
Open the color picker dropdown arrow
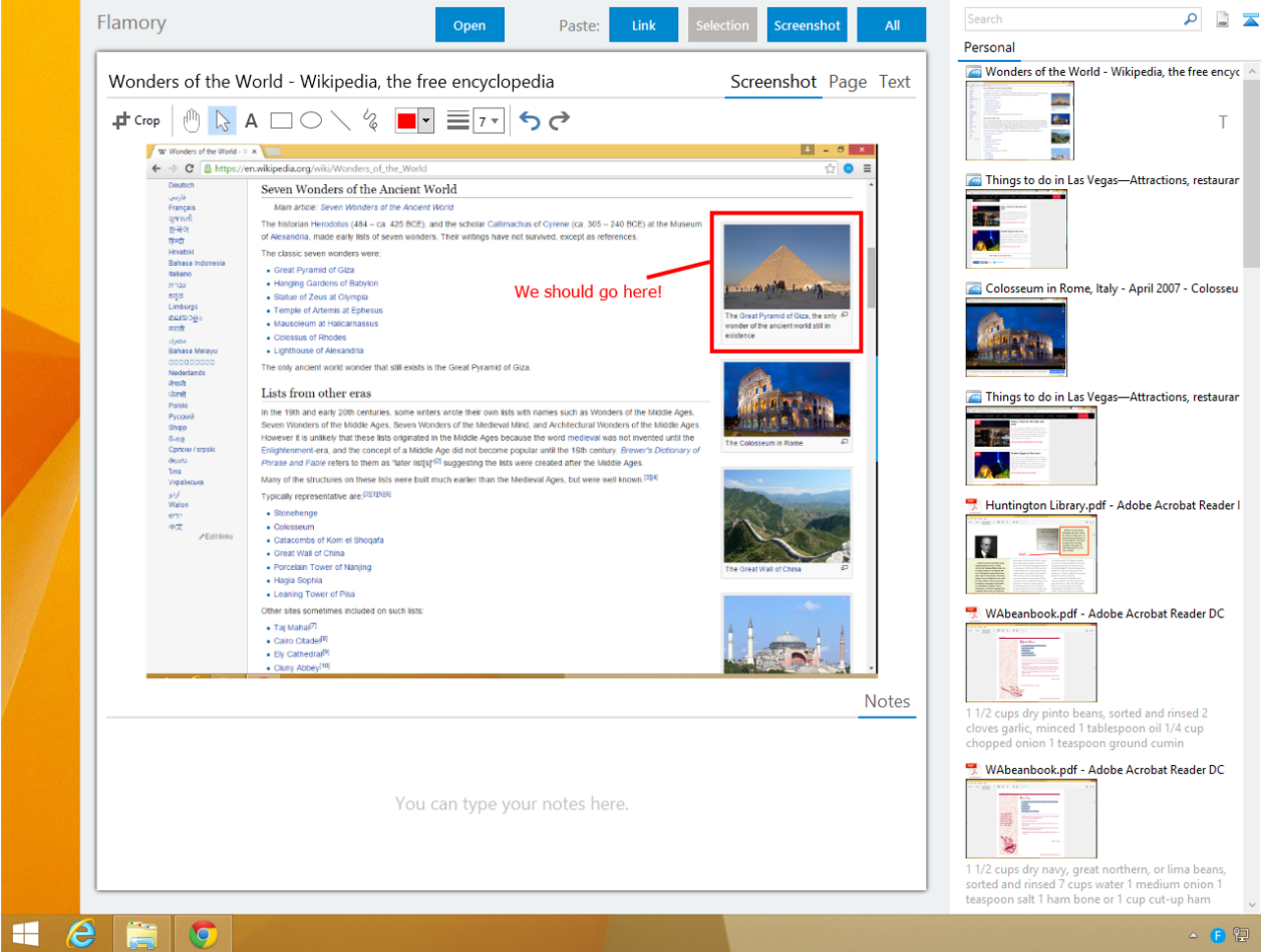click(425, 120)
